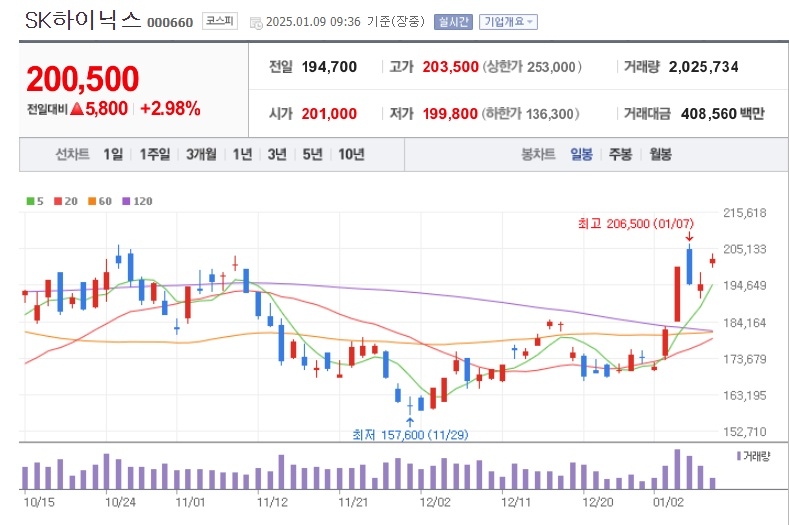Click the 01/02 date axis label
This screenshot has height=525, width=789.
[668, 502]
